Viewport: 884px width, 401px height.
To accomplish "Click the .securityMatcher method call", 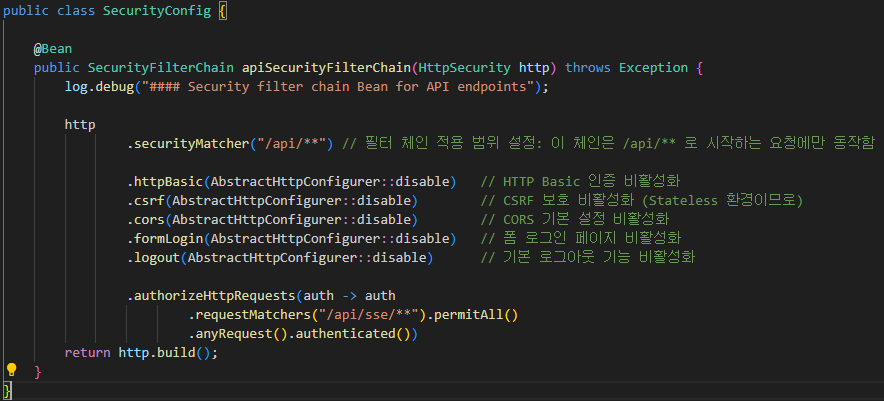I will pos(188,143).
